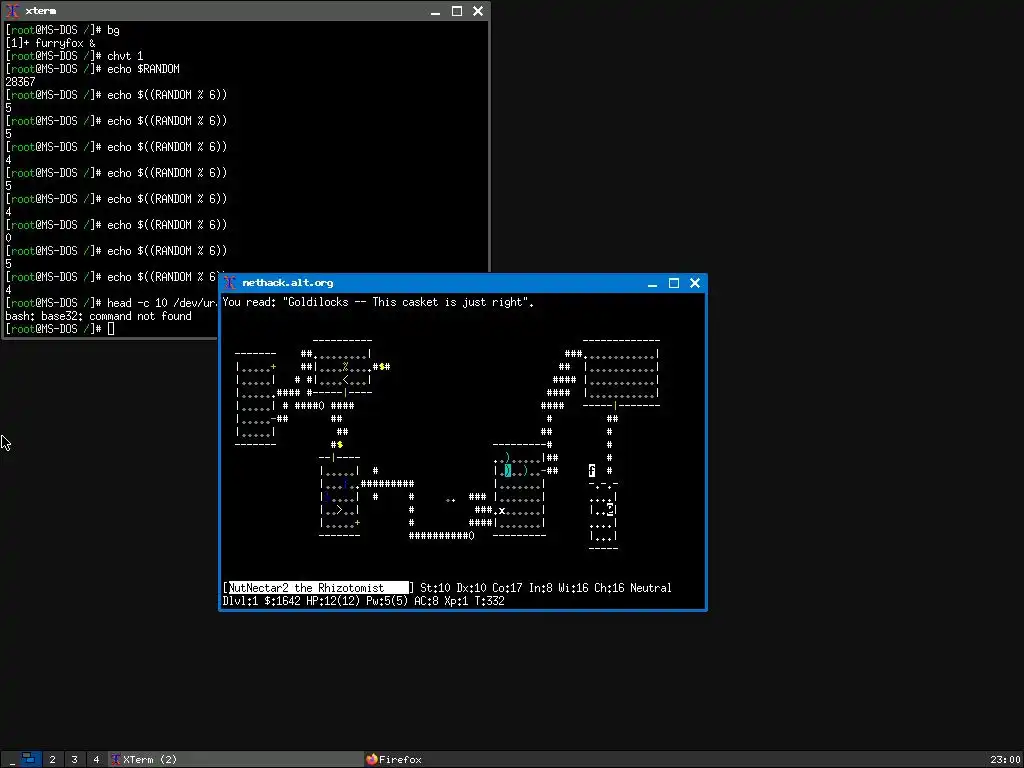Viewport: 1024px width, 768px height.
Task: Click the 'NutNectar2 the Rhizotomist' status name
Action: click(306, 588)
